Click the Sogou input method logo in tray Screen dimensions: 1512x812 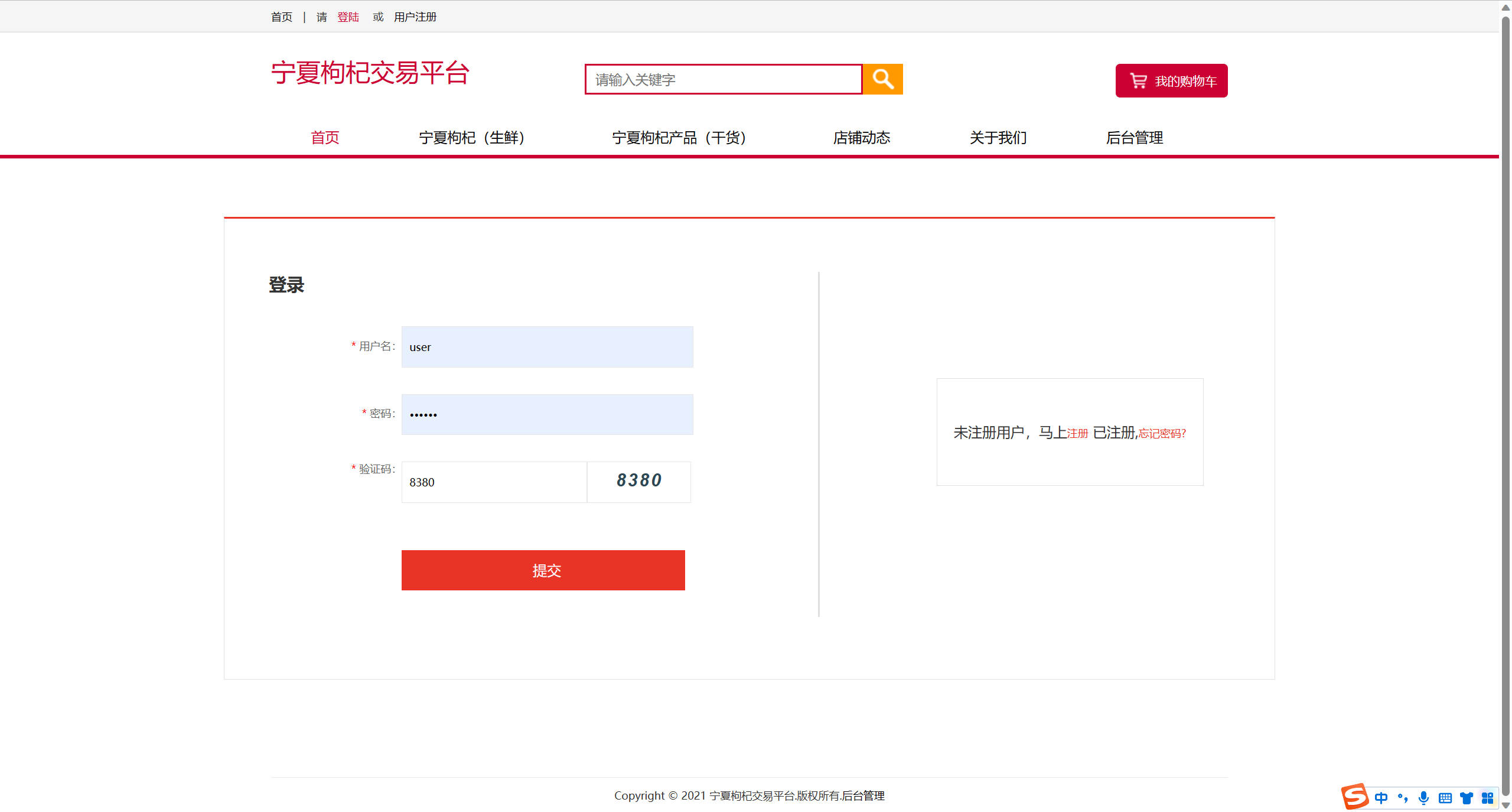(x=1355, y=797)
